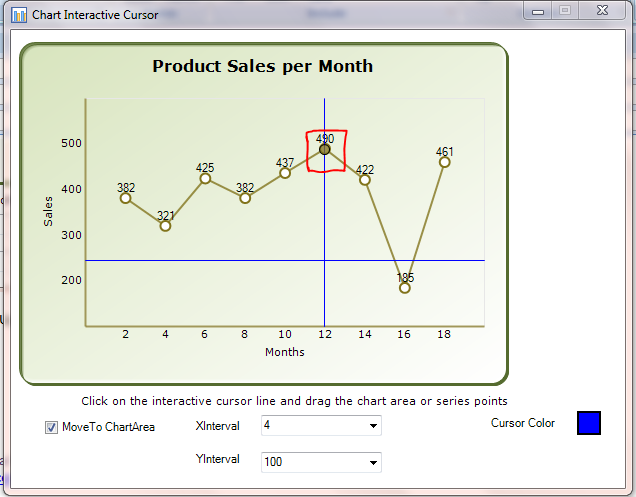This screenshot has height=497, width=636.
Task: Click the chart application icon in title bar
Action: (18, 15)
